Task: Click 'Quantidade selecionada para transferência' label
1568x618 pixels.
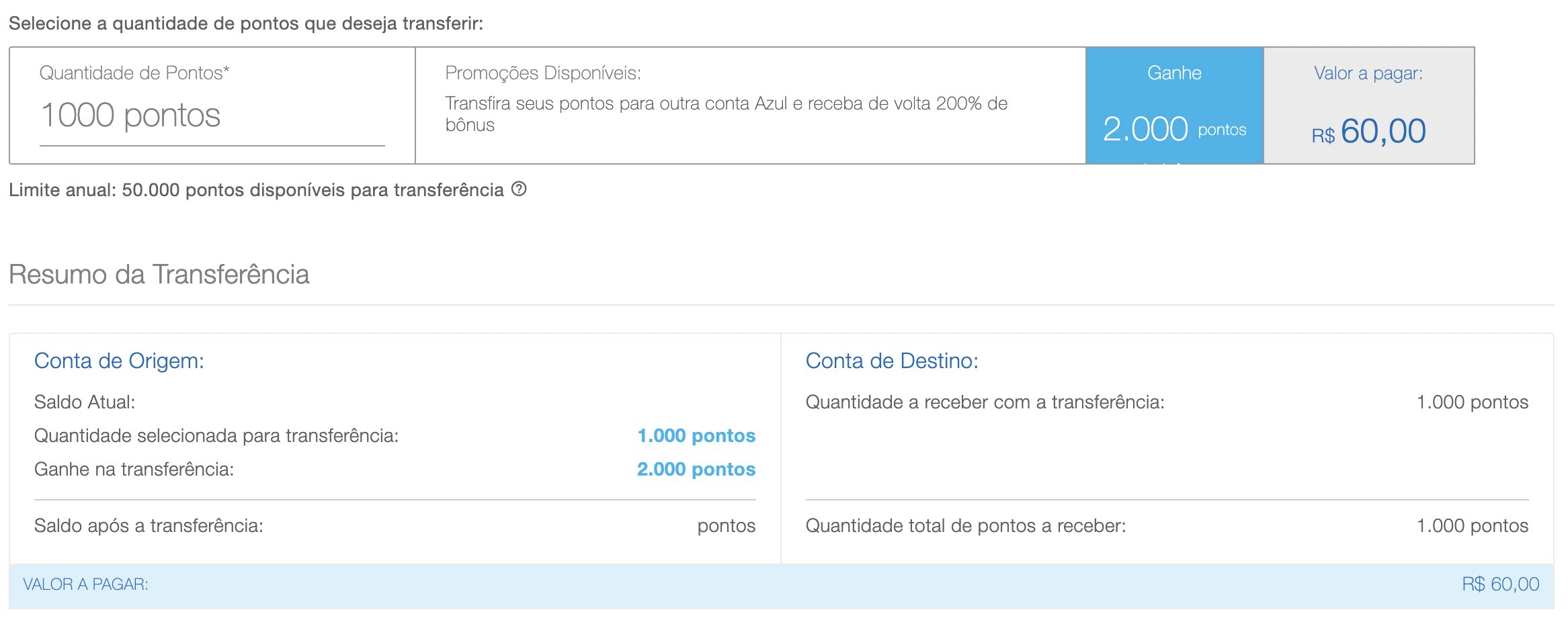Action: click(x=216, y=436)
